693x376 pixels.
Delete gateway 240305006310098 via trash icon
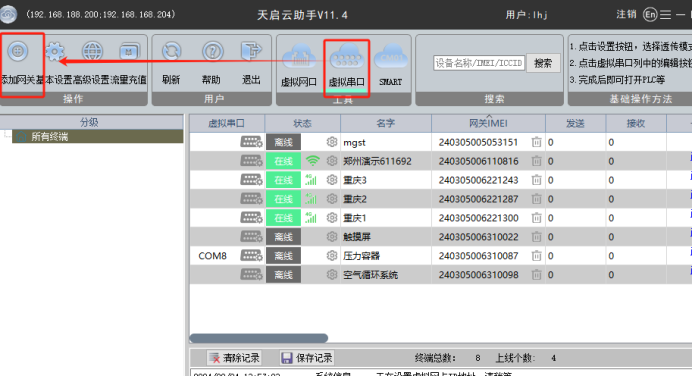[536, 274]
